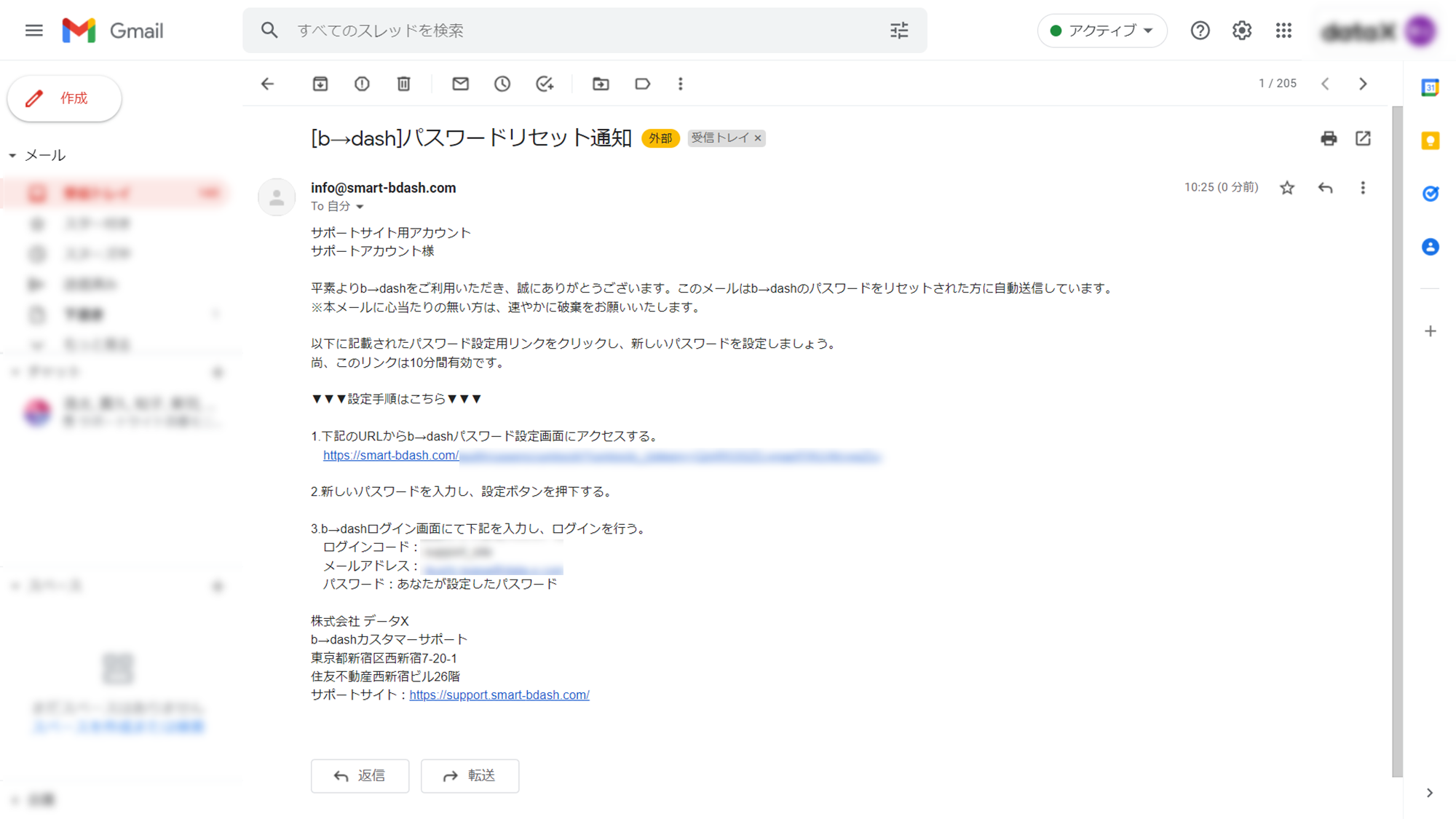Open the Google apps grid
Image resolution: width=1456 pixels, height=819 pixels.
point(1283,31)
